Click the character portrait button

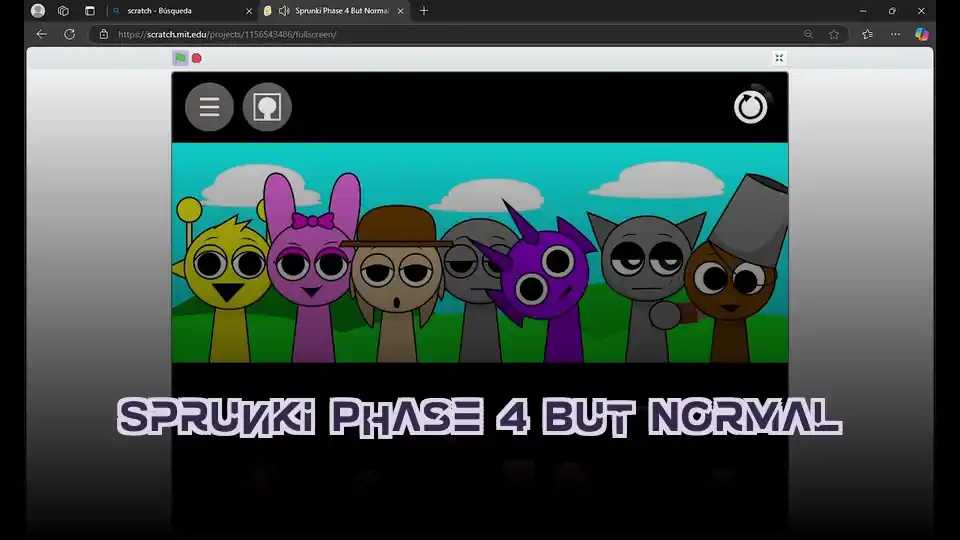(x=267, y=107)
